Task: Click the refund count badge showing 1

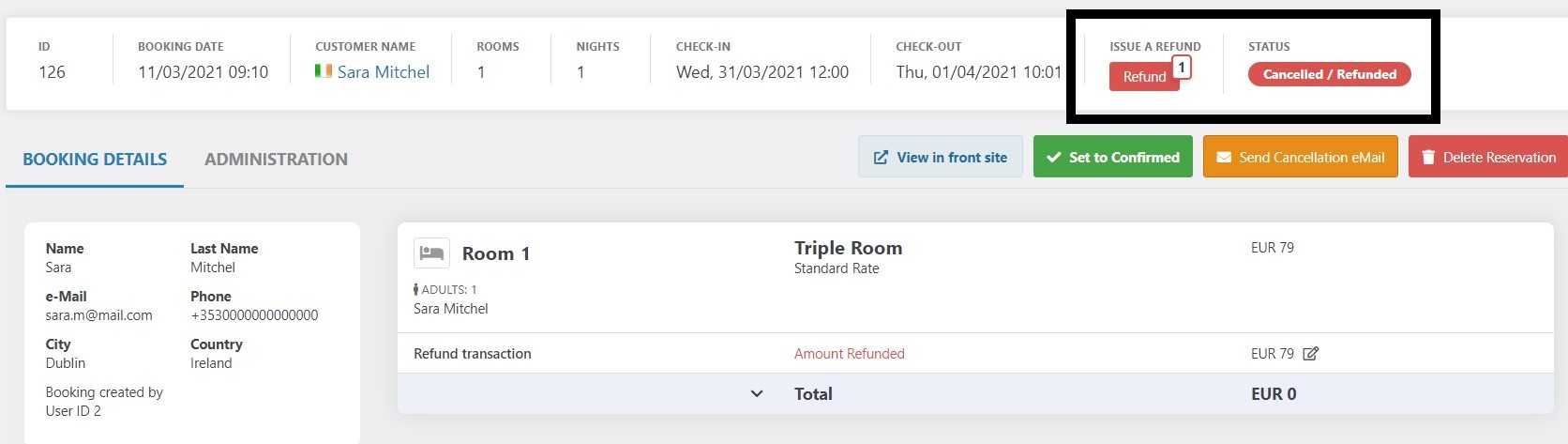Action: pos(1182,68)
